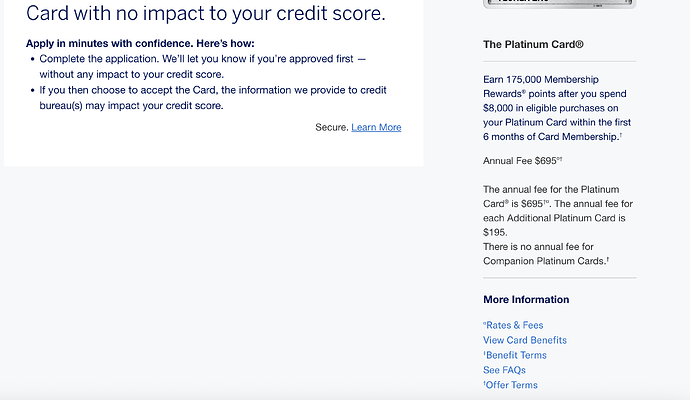Click the More Information heading

tap(526, 300)
